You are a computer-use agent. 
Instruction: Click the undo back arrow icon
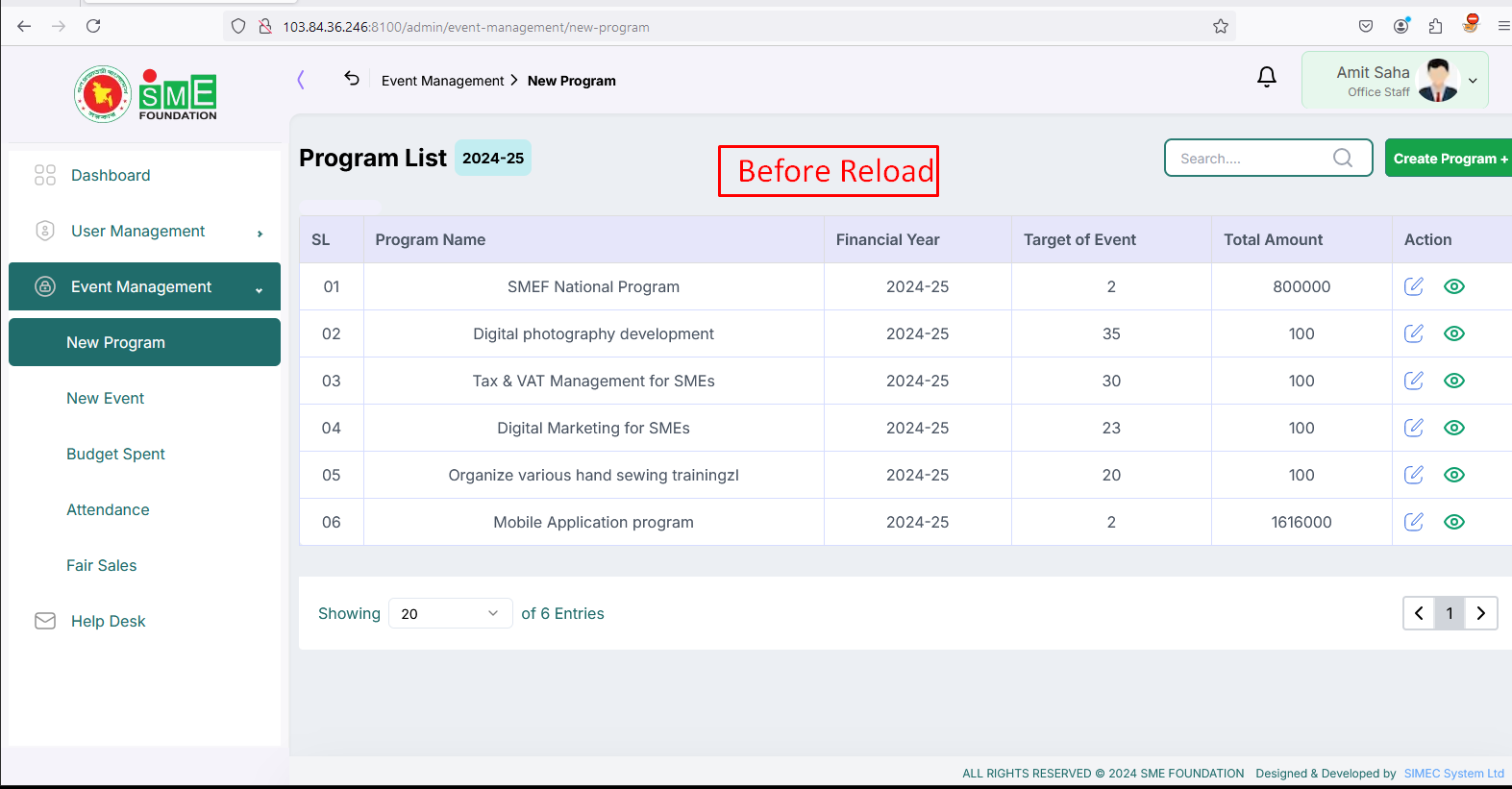pos(352,79)
